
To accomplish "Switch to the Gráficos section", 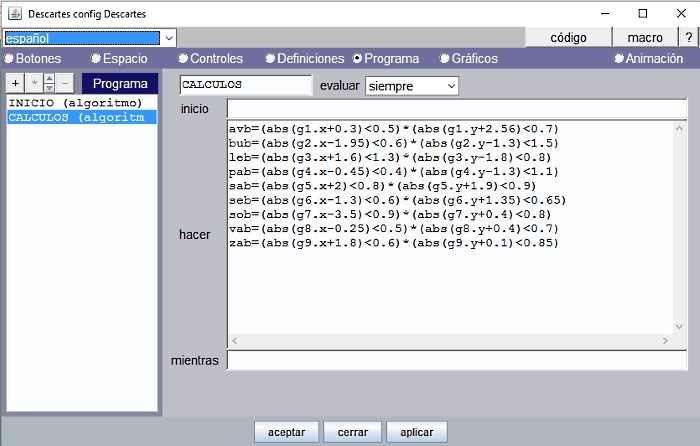I will 468,58.
